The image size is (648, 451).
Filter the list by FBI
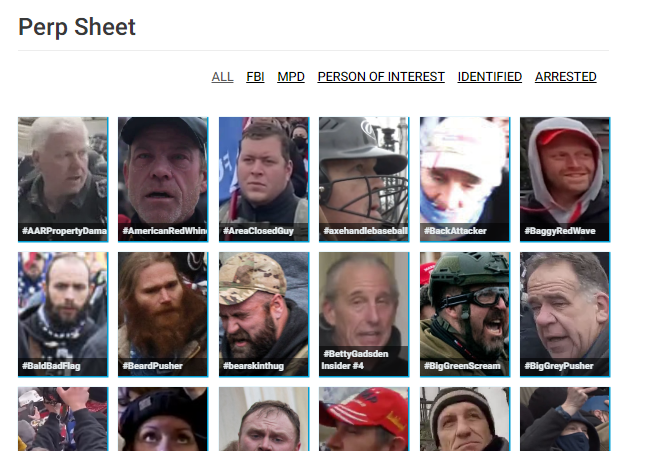pos(255,77)
